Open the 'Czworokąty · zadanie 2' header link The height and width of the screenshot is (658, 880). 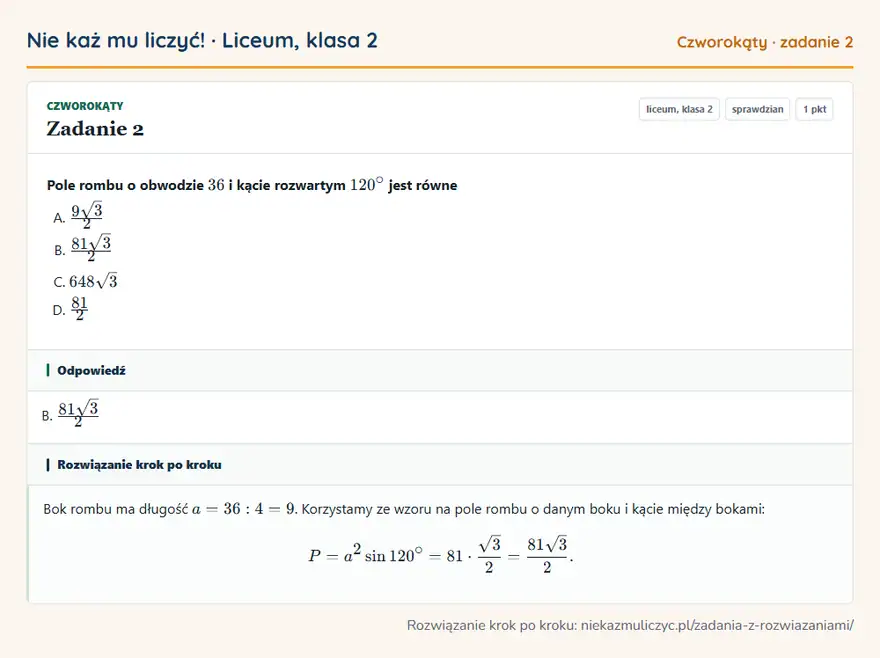pyautogui.click(x=764, y=42)
